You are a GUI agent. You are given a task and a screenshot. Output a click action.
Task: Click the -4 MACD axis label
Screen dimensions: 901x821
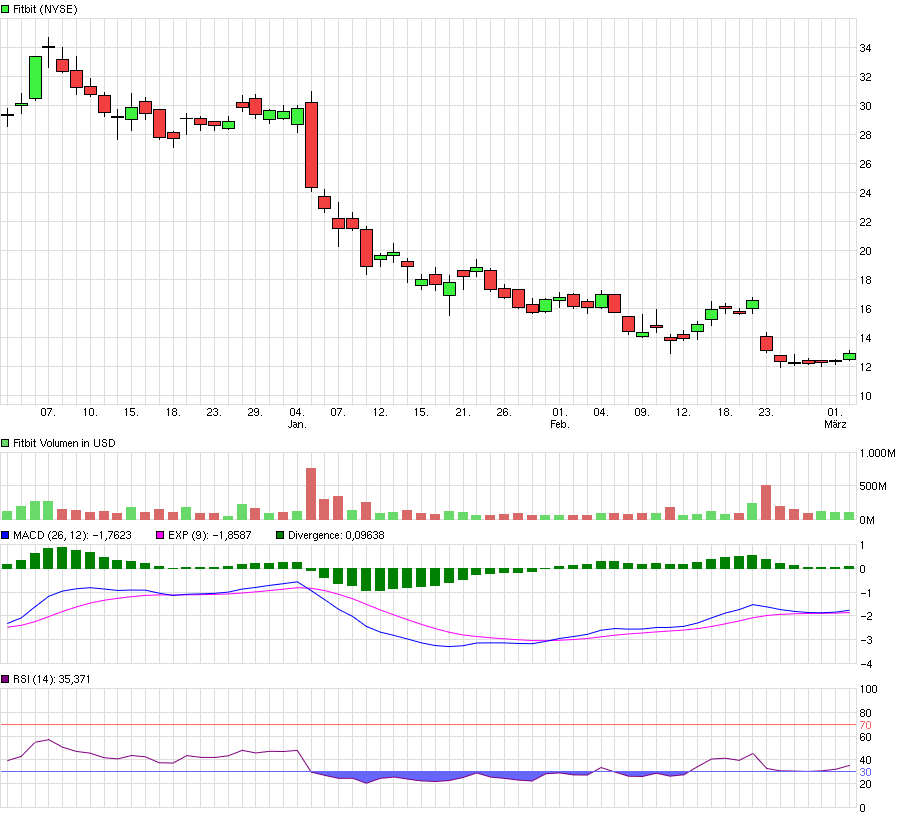point(865,664)
